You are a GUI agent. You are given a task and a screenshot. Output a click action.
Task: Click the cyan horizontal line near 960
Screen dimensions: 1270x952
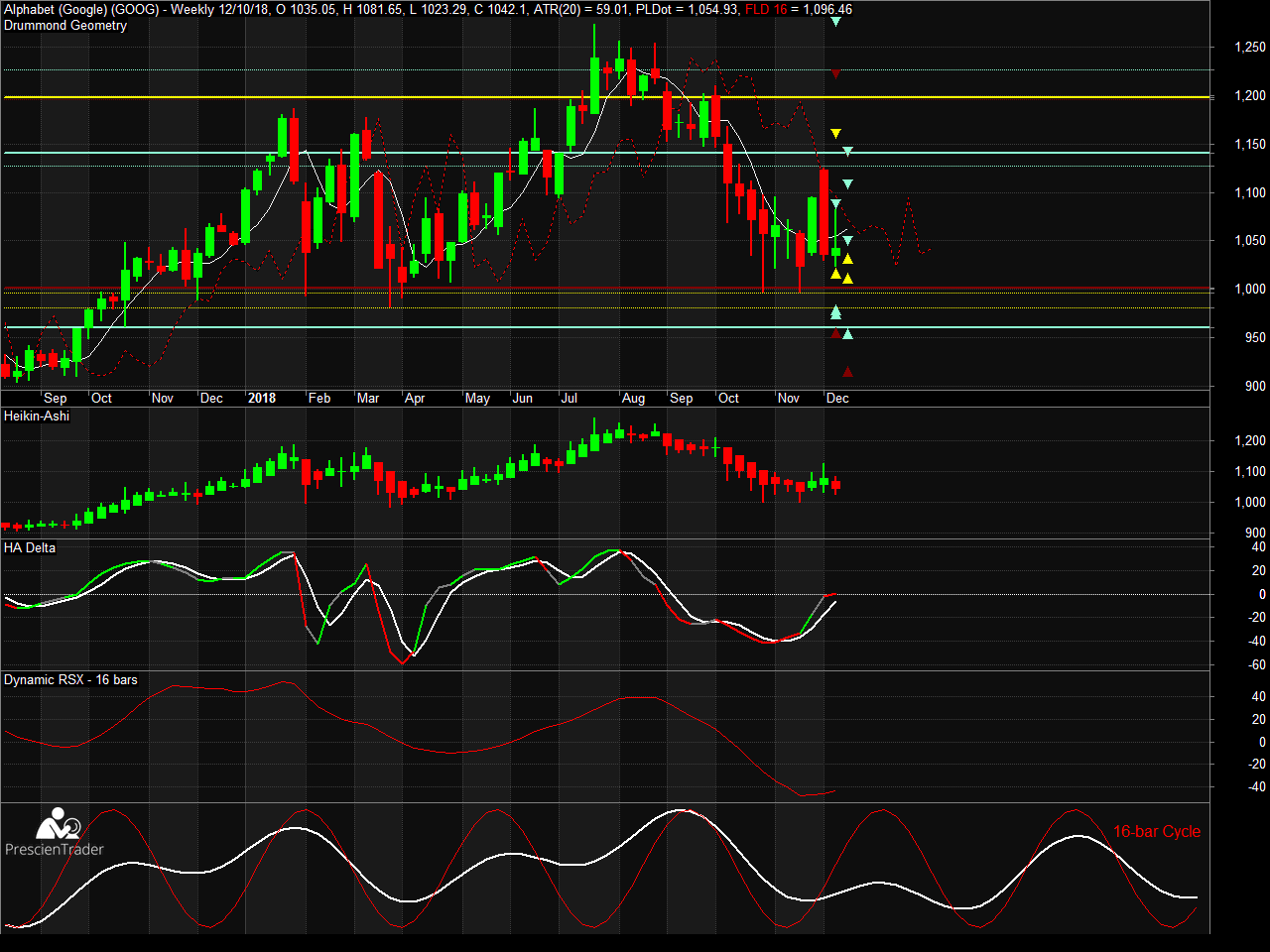pos(605,327)
